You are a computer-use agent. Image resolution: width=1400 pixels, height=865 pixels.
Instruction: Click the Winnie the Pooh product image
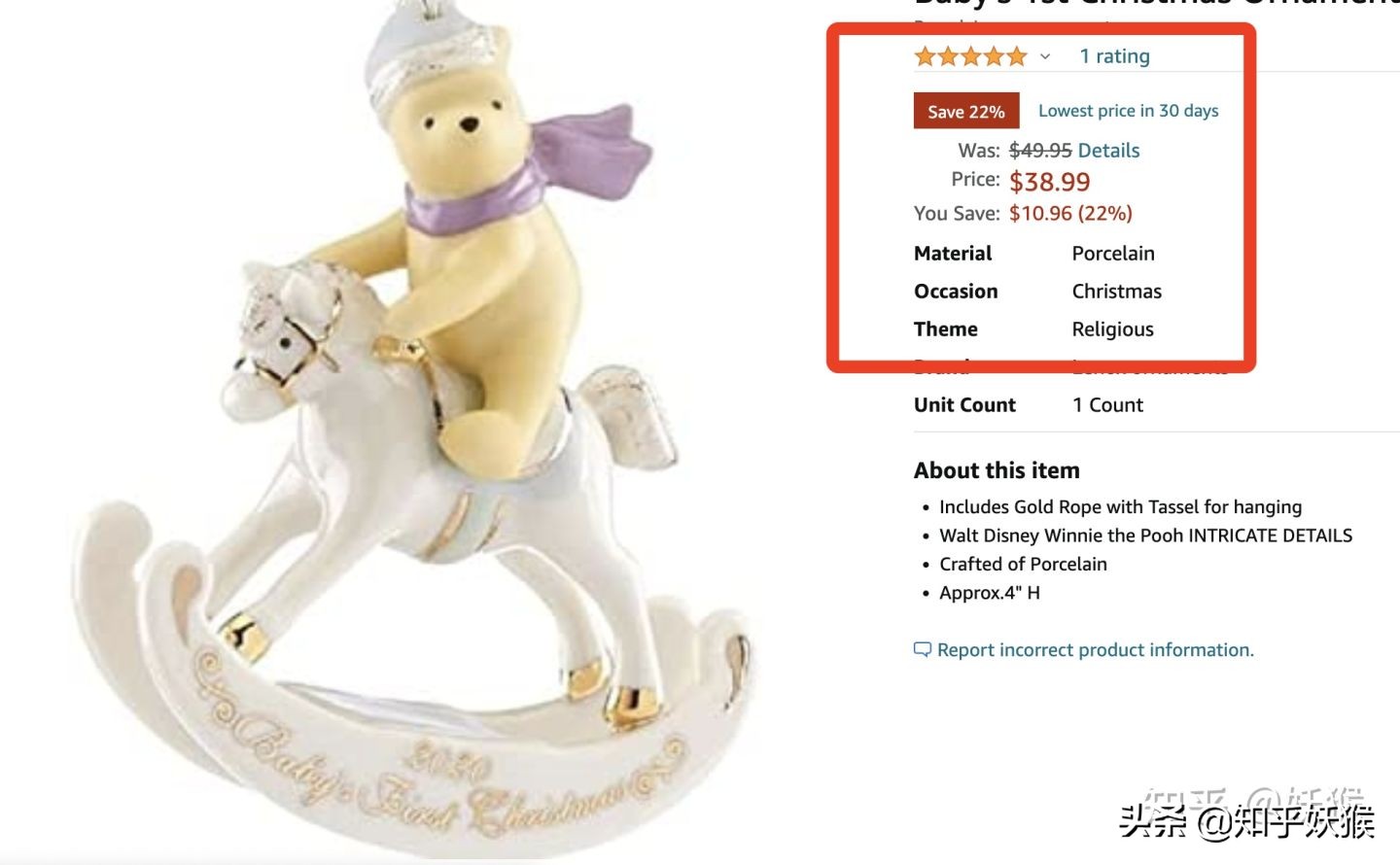pyautogui.click(x=418, y=437)
